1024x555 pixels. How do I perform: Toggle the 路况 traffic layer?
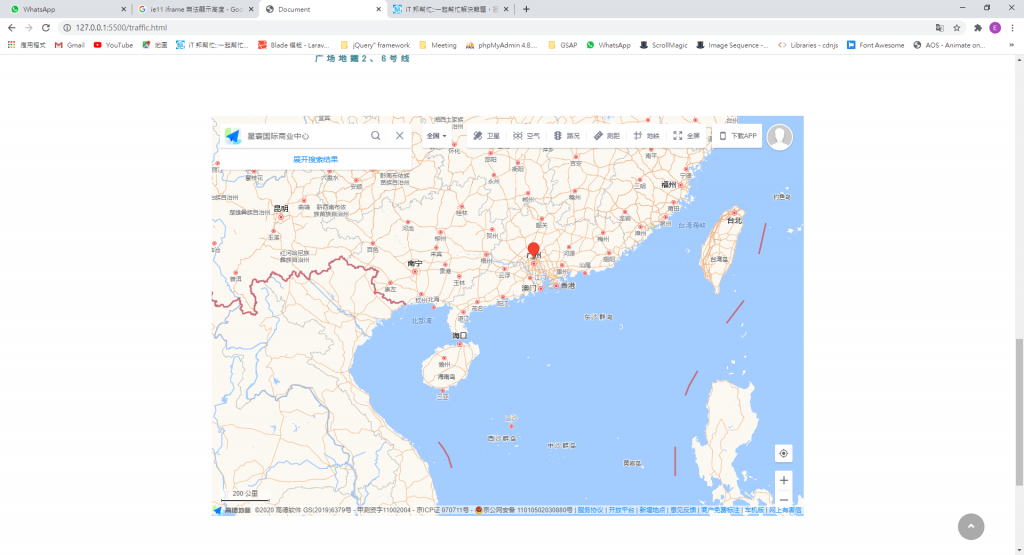567,136
